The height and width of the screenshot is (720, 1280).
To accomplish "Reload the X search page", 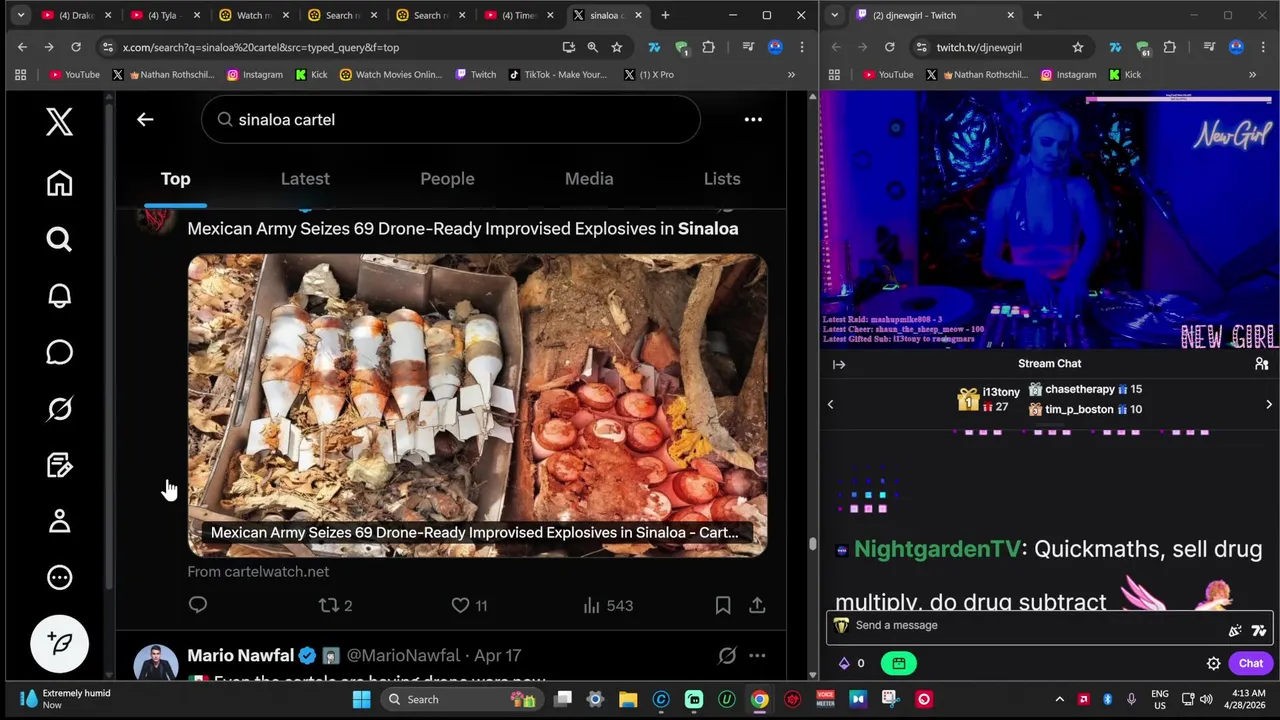I will pos(75,47).
